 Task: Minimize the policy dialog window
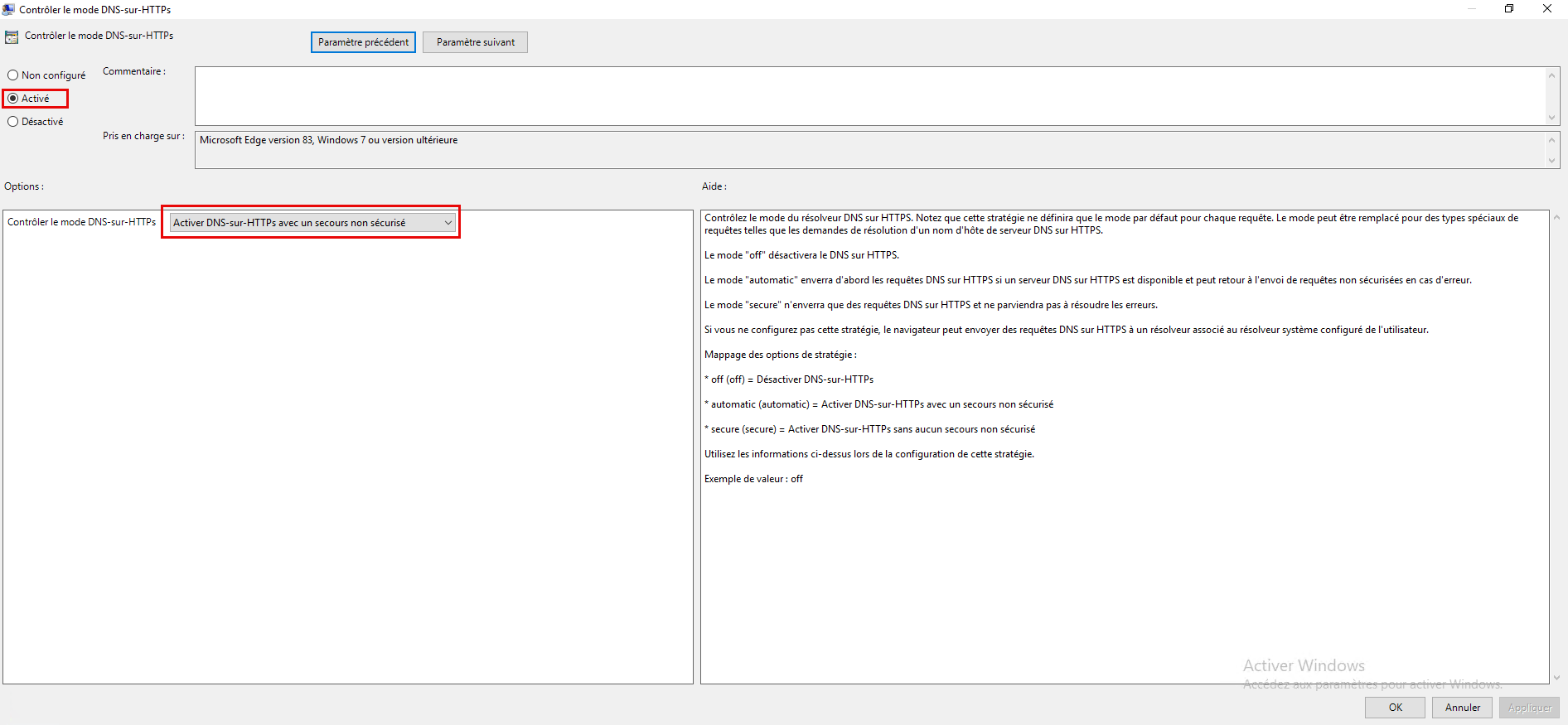tap(1472, 9)
